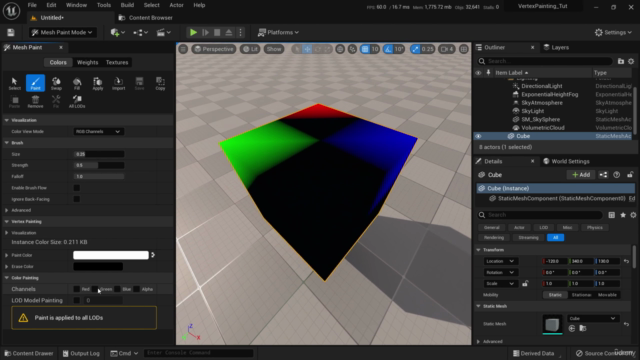The height and width of the screenshot is (360, 640).
Task: Open Outliner settings gear
Action: [x=631, y=61]
